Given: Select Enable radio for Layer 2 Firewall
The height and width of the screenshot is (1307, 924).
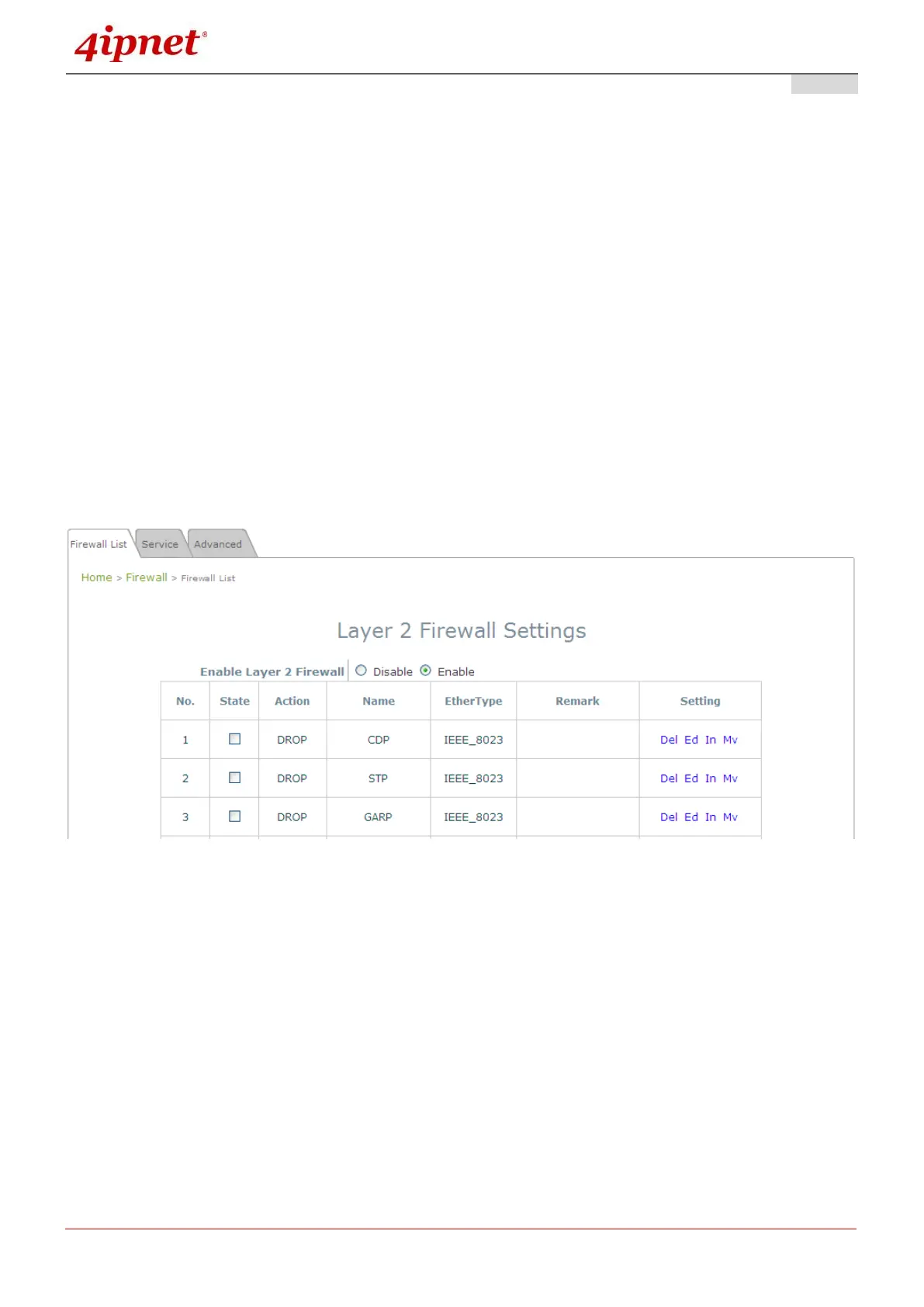Looking at the screenshot, I should coord(426,671).
